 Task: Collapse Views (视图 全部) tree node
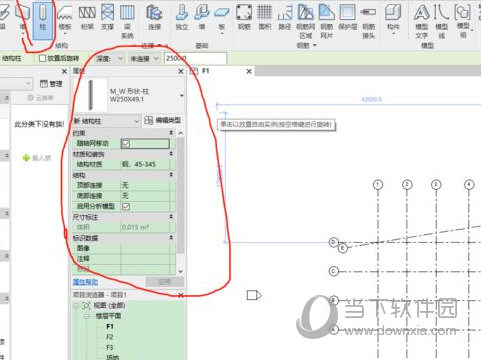click(76, 305)
